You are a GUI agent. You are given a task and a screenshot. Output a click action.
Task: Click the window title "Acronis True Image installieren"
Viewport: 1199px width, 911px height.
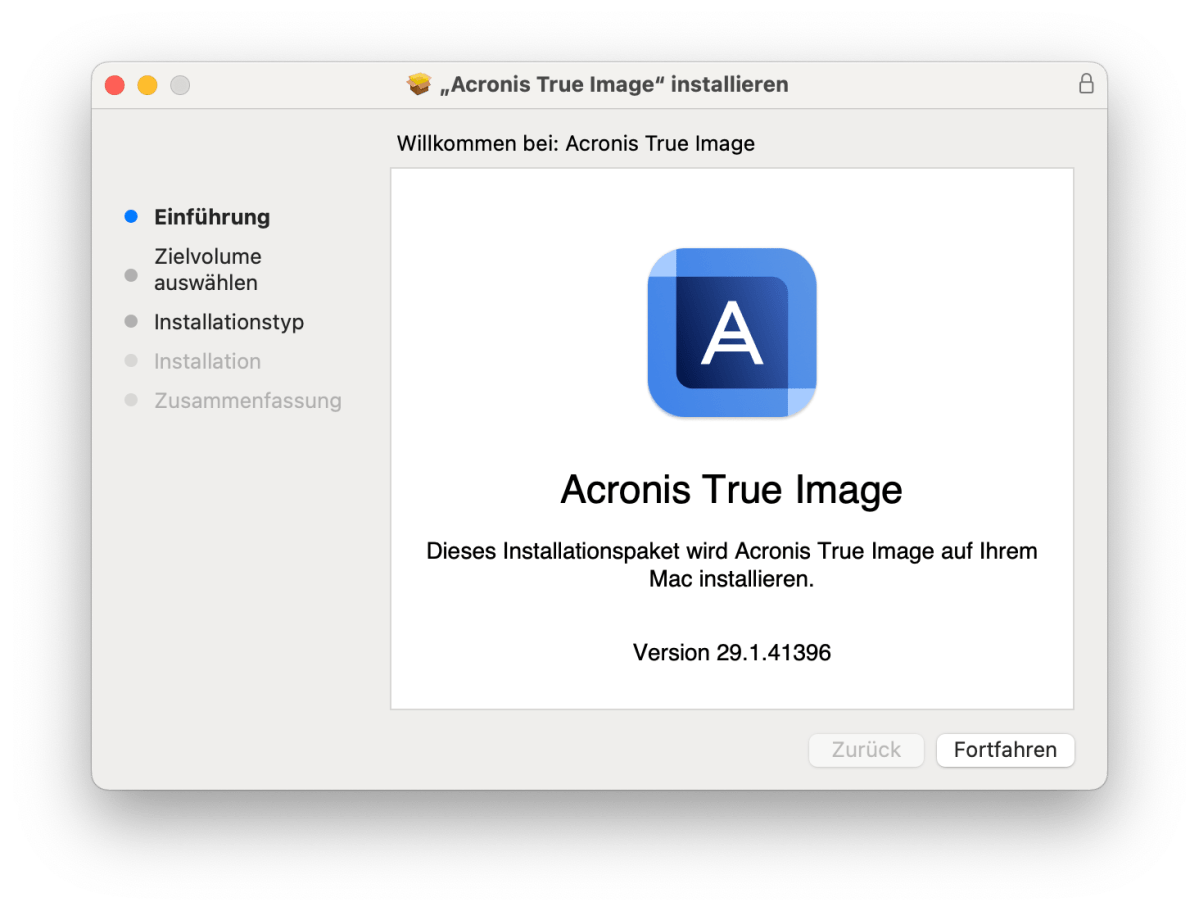614,84
